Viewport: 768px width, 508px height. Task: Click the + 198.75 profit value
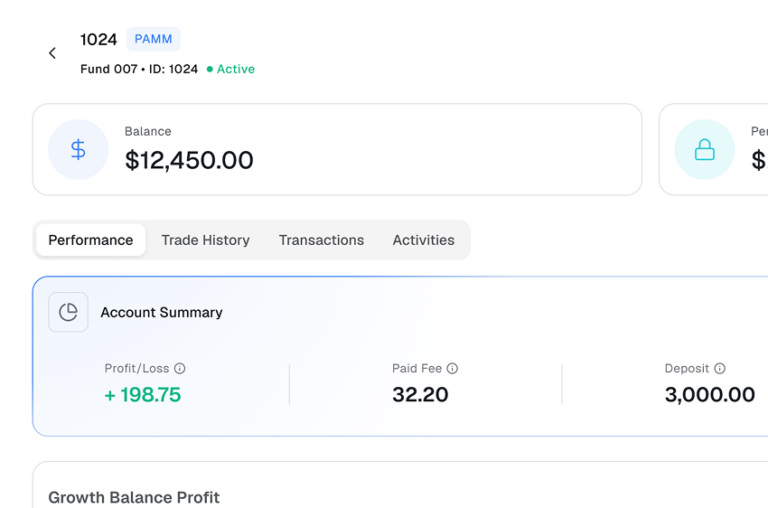tap(143, 395)
